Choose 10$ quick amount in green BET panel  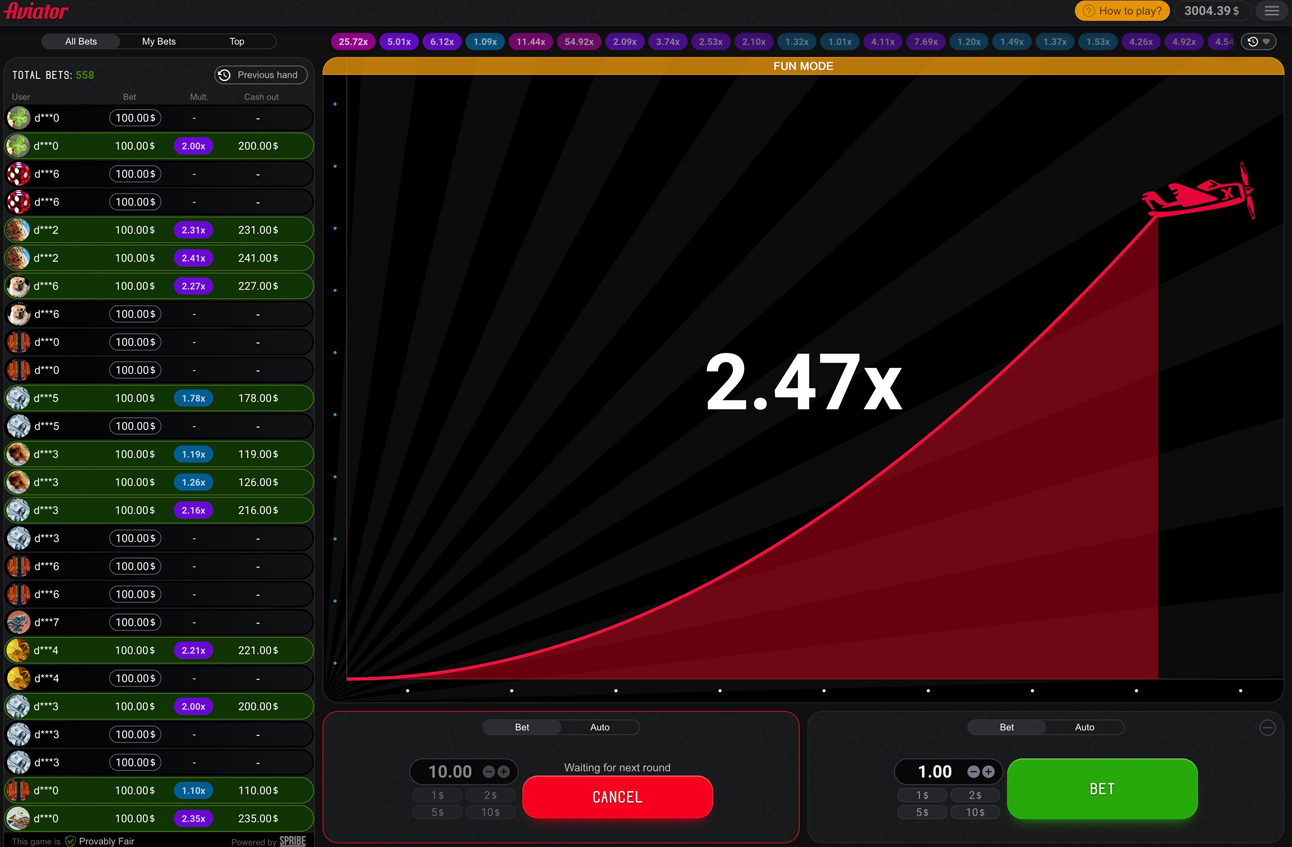pyautogui.click(x=975, y=812)
